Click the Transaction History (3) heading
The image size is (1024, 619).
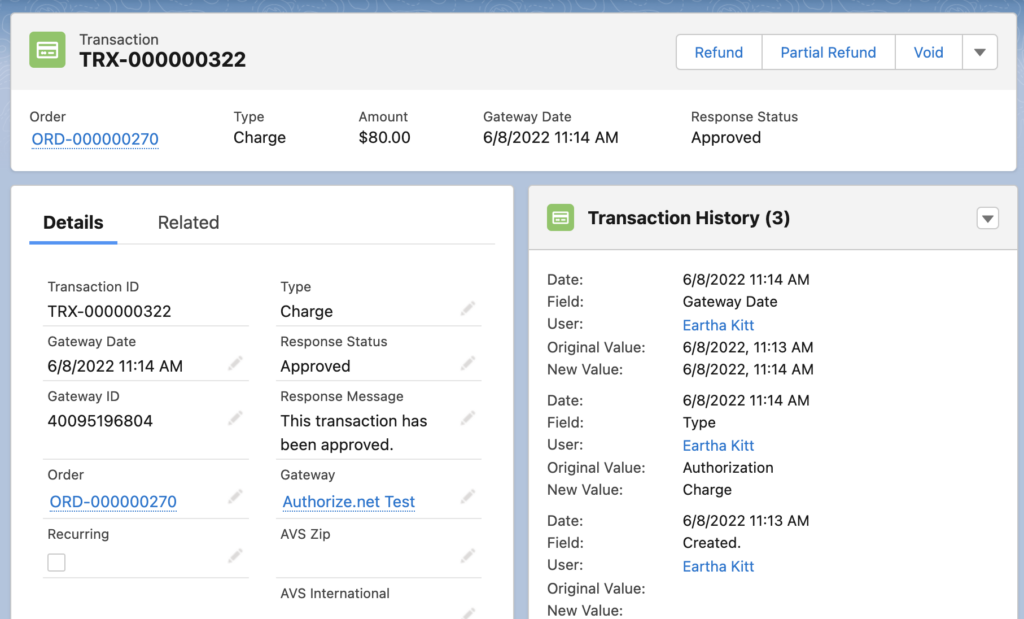[x=689, y=218]
